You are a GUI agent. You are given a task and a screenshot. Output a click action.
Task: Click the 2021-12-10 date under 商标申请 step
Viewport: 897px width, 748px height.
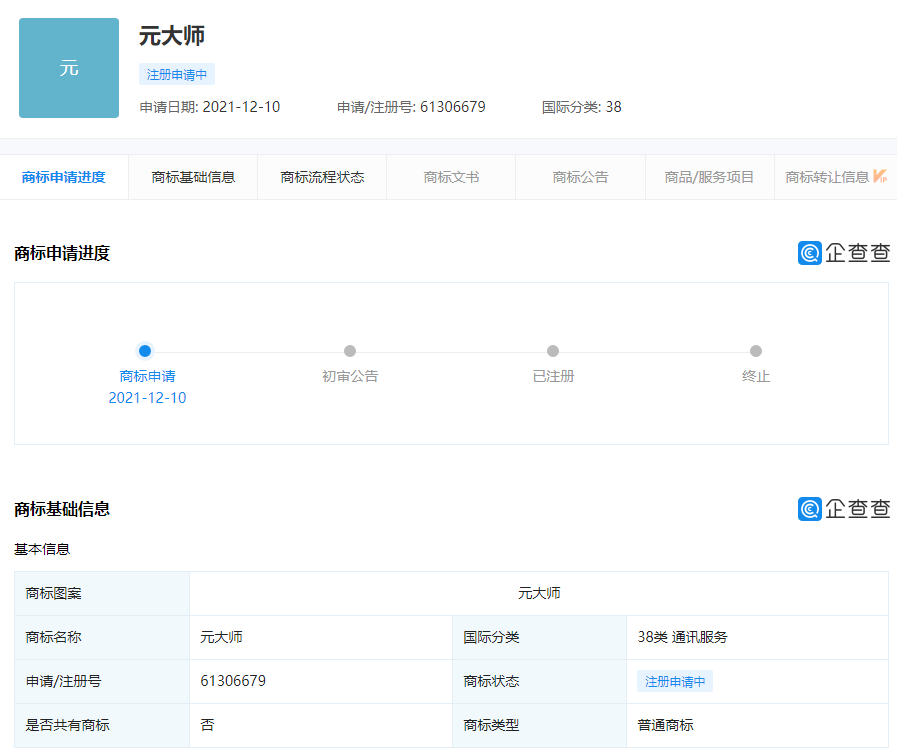147,398
